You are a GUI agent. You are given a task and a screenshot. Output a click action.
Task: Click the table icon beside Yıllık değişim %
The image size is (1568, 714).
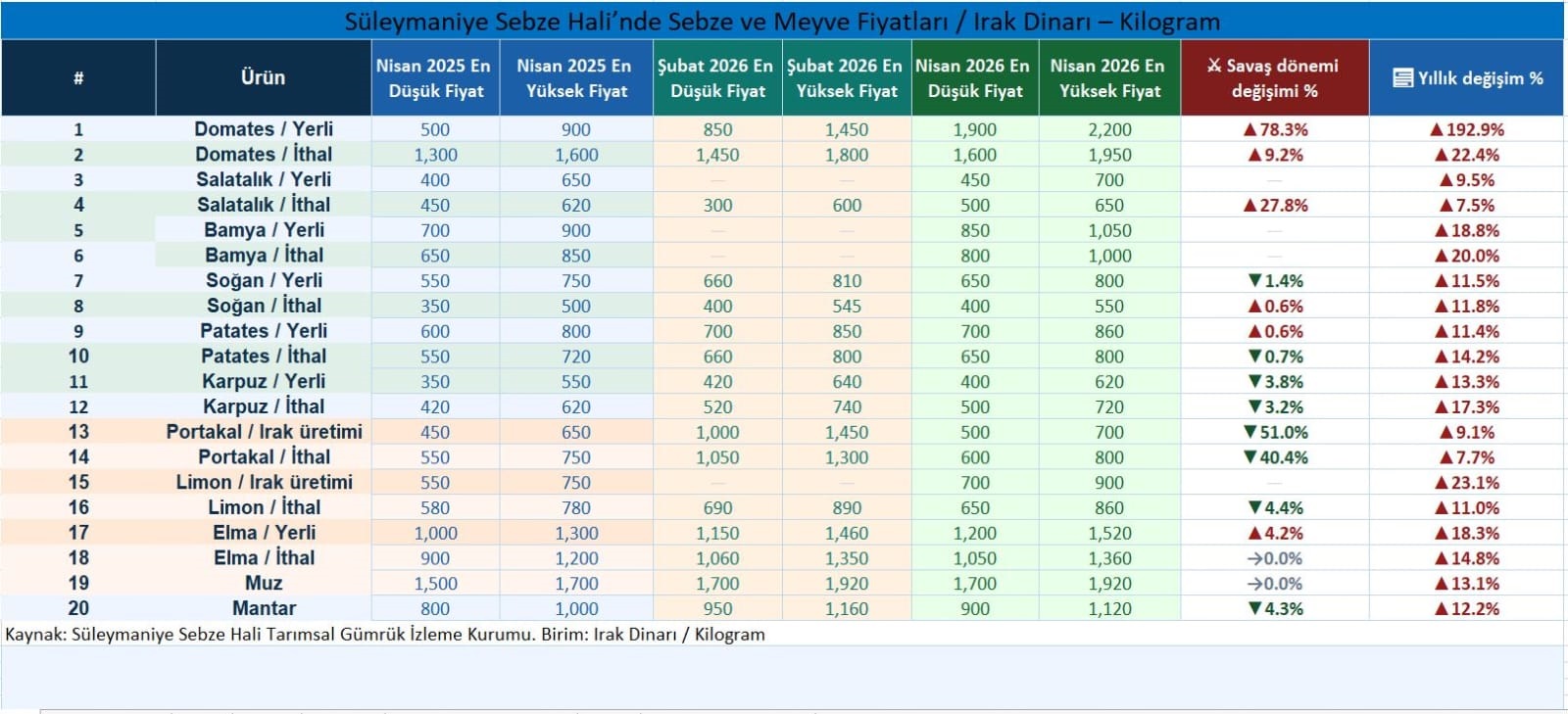point(1402,78)
